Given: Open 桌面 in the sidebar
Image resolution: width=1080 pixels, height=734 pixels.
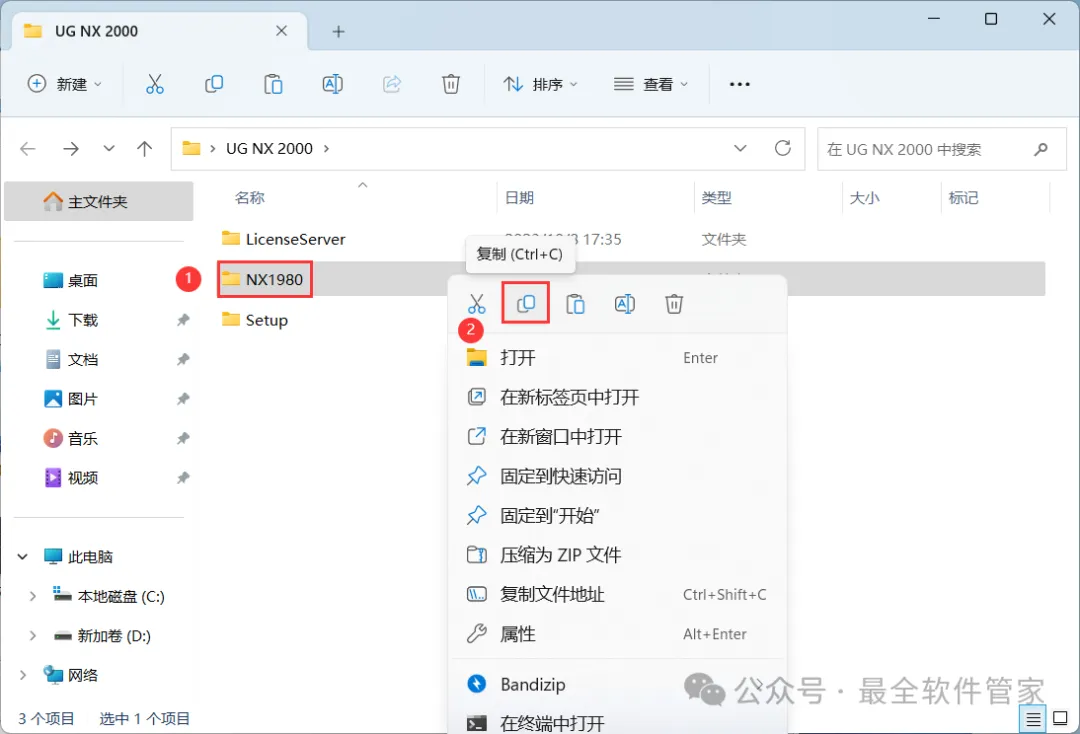Looking at the screenshot, I should point(72,280).
